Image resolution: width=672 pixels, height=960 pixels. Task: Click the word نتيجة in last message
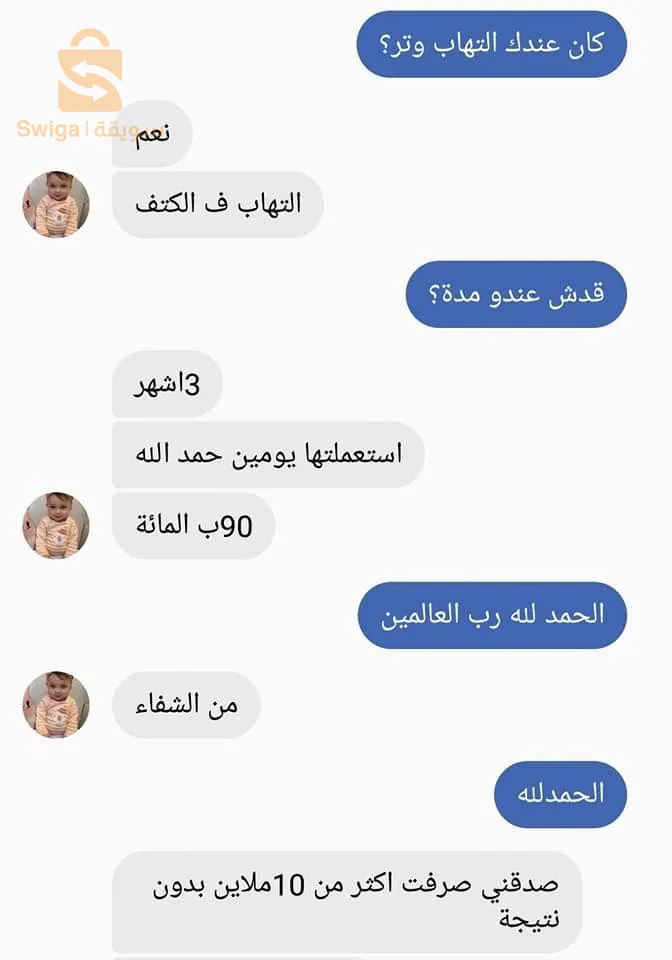point(529,918)
